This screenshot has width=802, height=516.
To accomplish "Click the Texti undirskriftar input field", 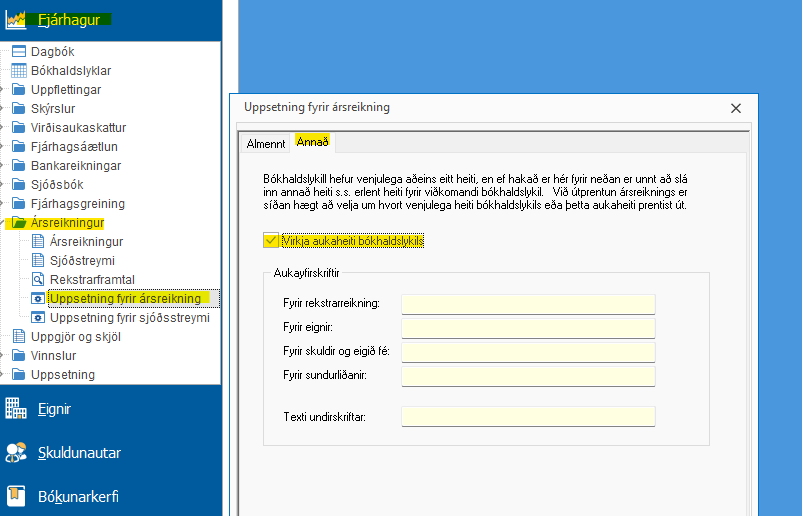I will pyautogui.click(x=528, y=416).
